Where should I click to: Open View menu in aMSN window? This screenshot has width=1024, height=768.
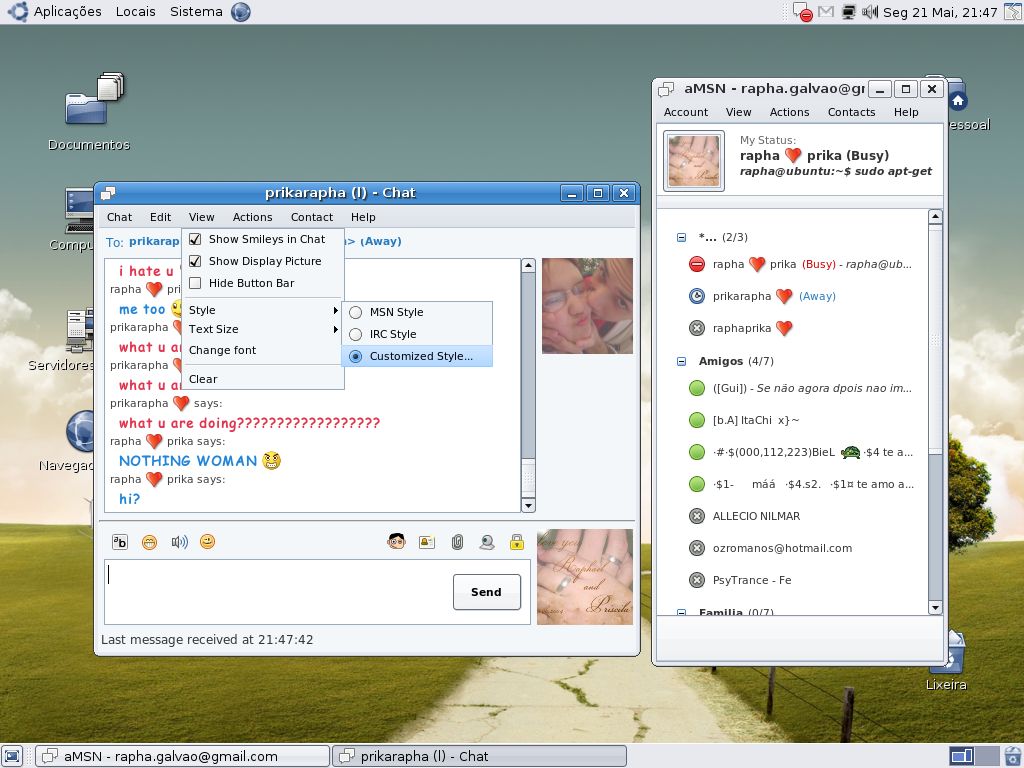(x=739, y=112)
